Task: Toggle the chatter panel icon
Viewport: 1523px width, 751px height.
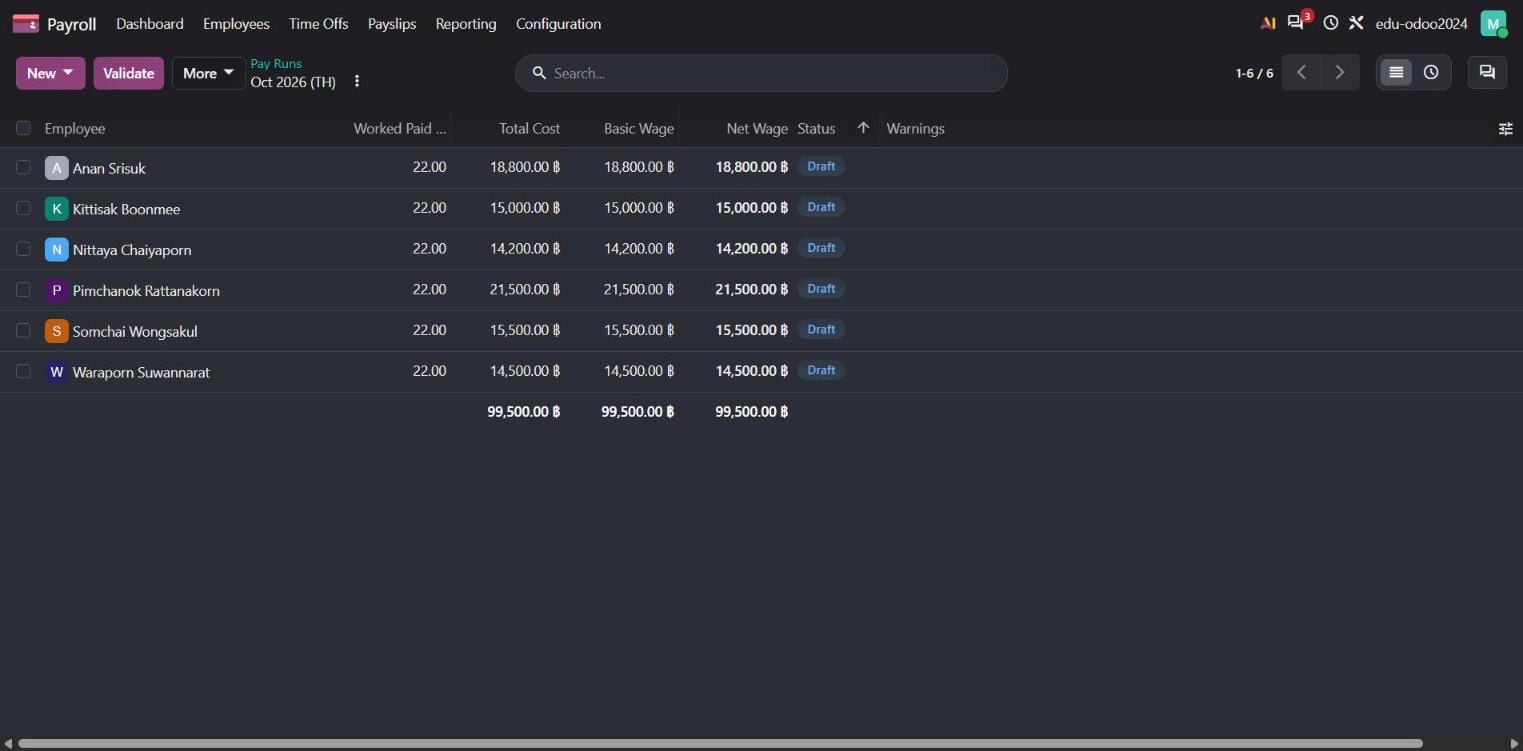Action: coord(1487,72)
